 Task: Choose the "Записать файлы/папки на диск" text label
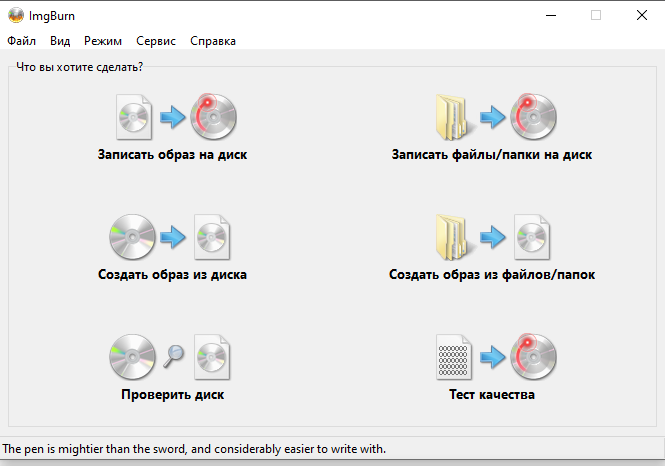tap(492, 155)
